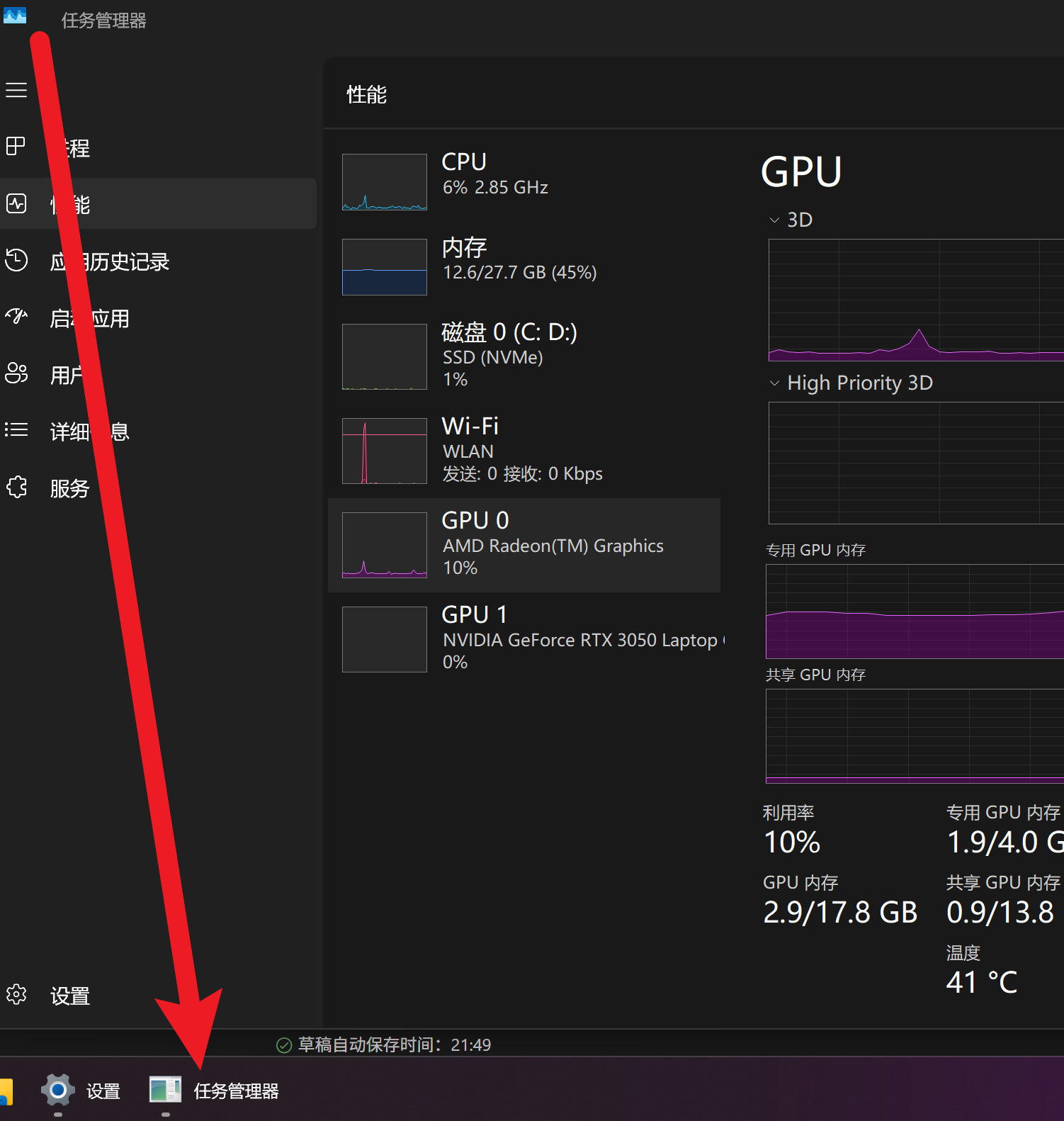
Task: Go to 应用历史记录 page
Action: coord(110,261)
